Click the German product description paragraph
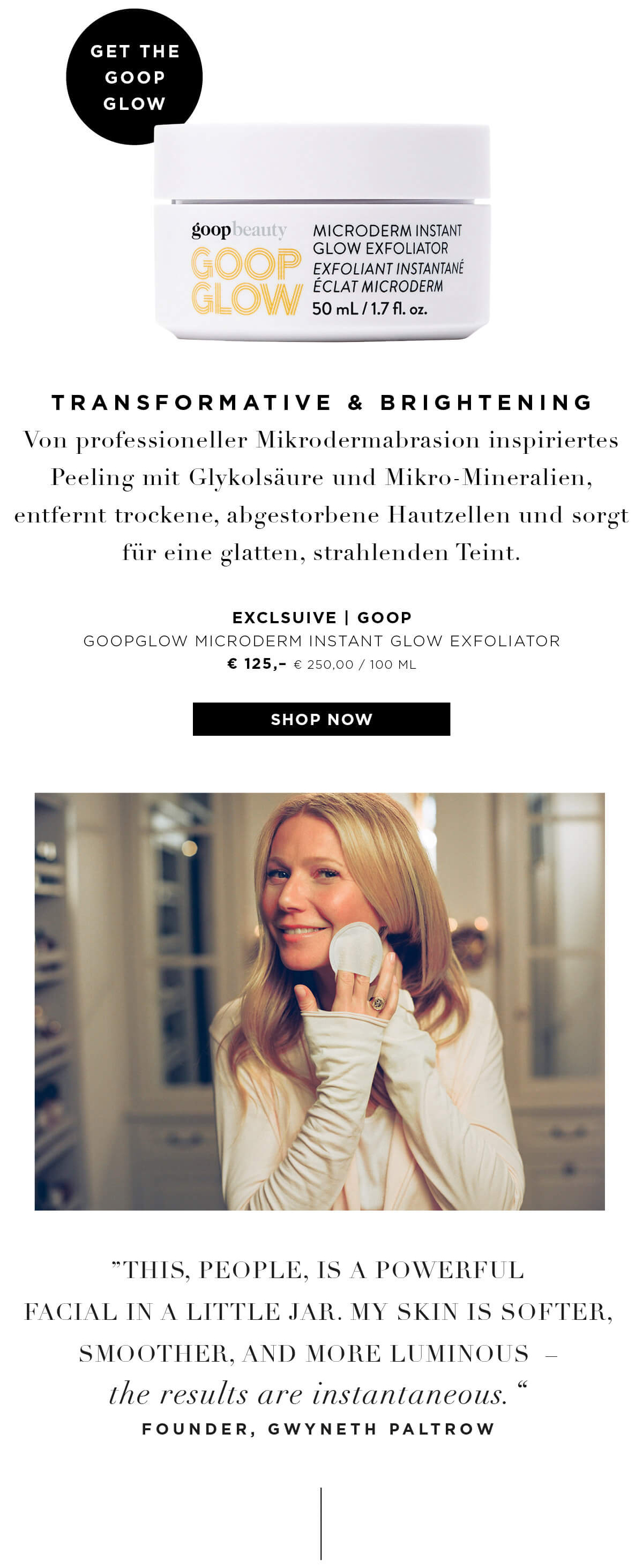 point(322,496)
